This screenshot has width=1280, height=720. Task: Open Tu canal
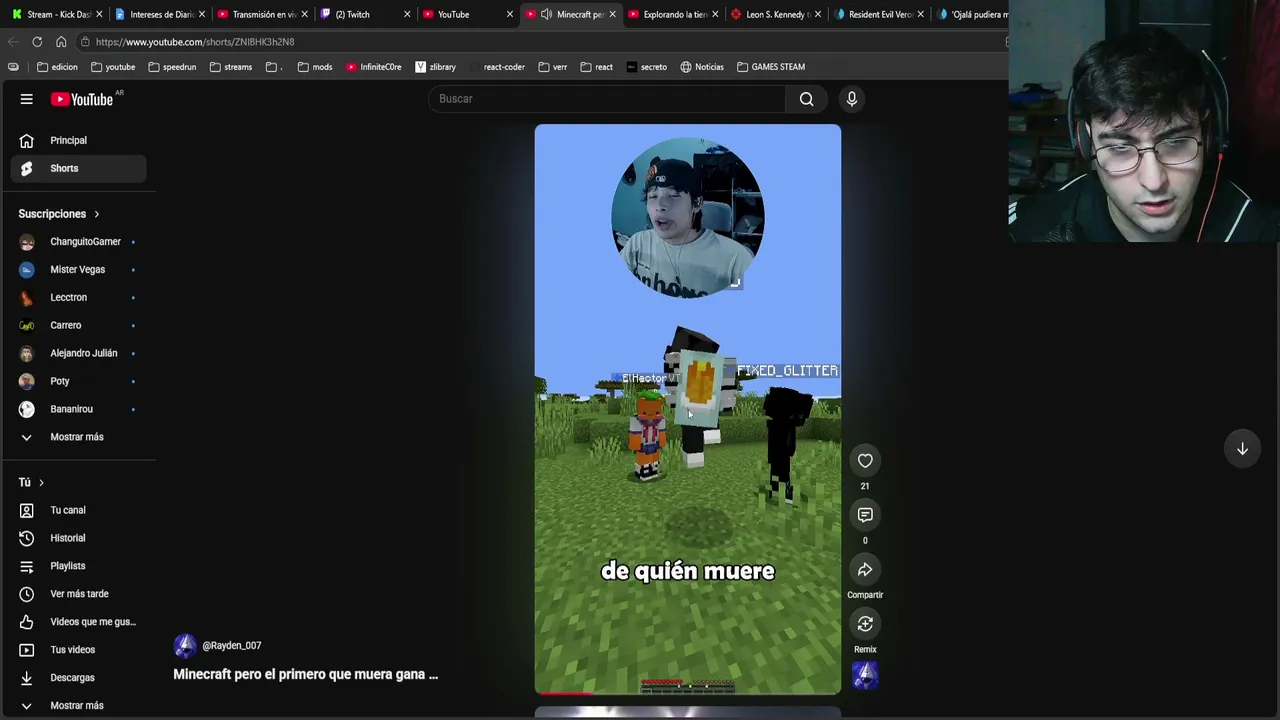78,510
